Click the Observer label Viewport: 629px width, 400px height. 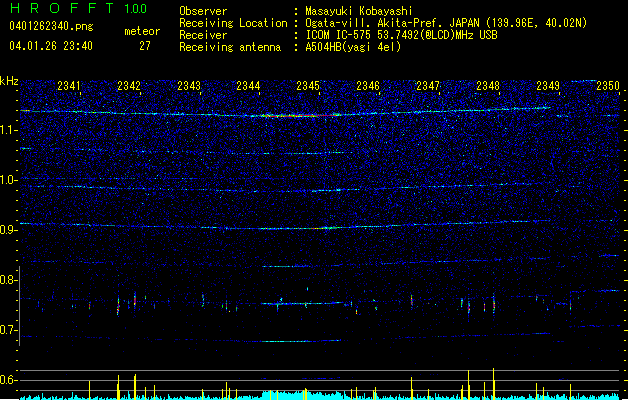(203, 11)
